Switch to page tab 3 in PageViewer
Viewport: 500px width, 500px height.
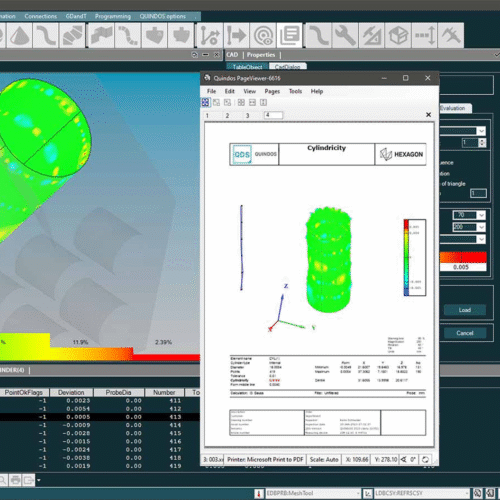[247, 115]
